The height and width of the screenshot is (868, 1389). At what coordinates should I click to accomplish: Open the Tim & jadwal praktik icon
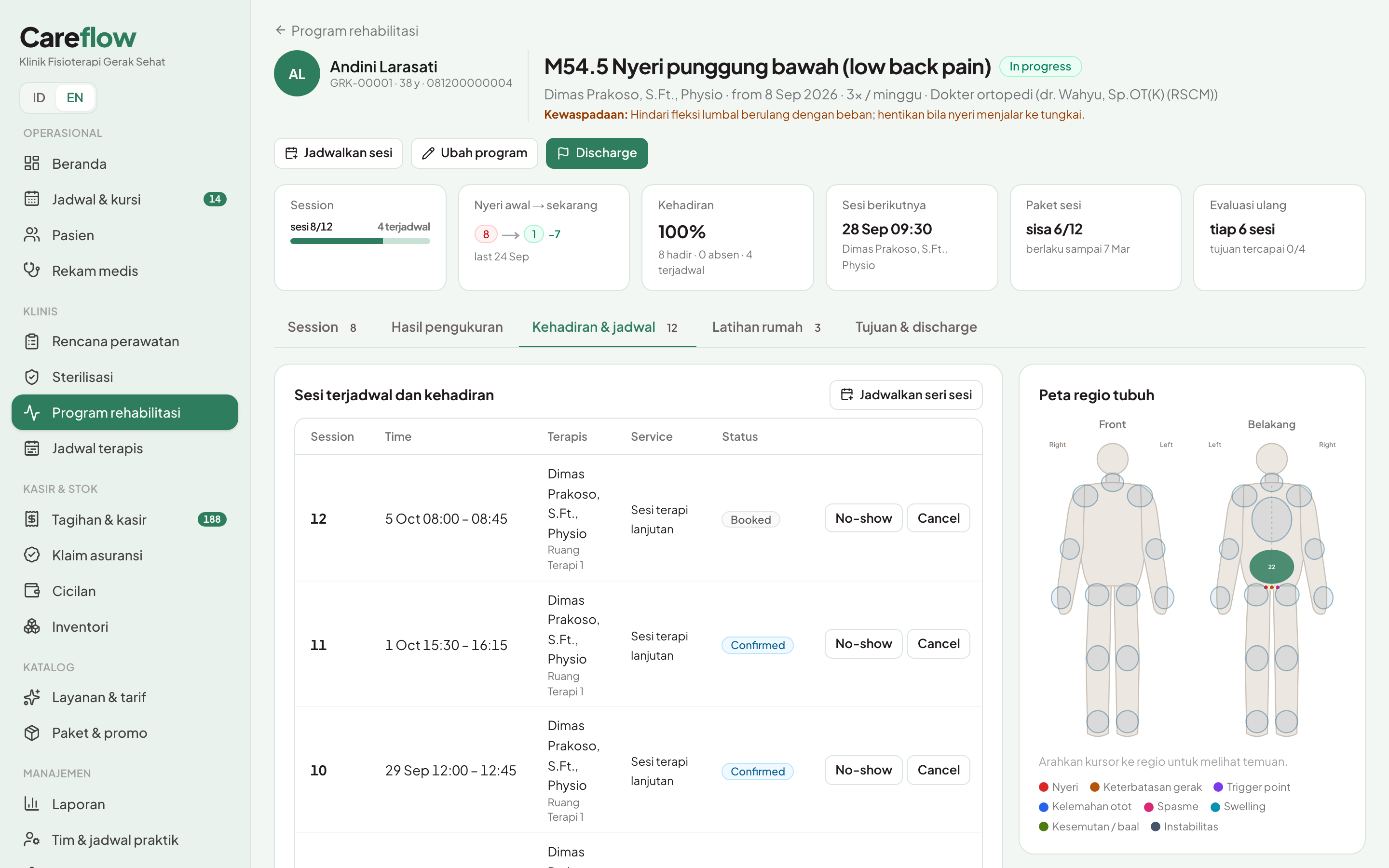[x=31, y=839]
